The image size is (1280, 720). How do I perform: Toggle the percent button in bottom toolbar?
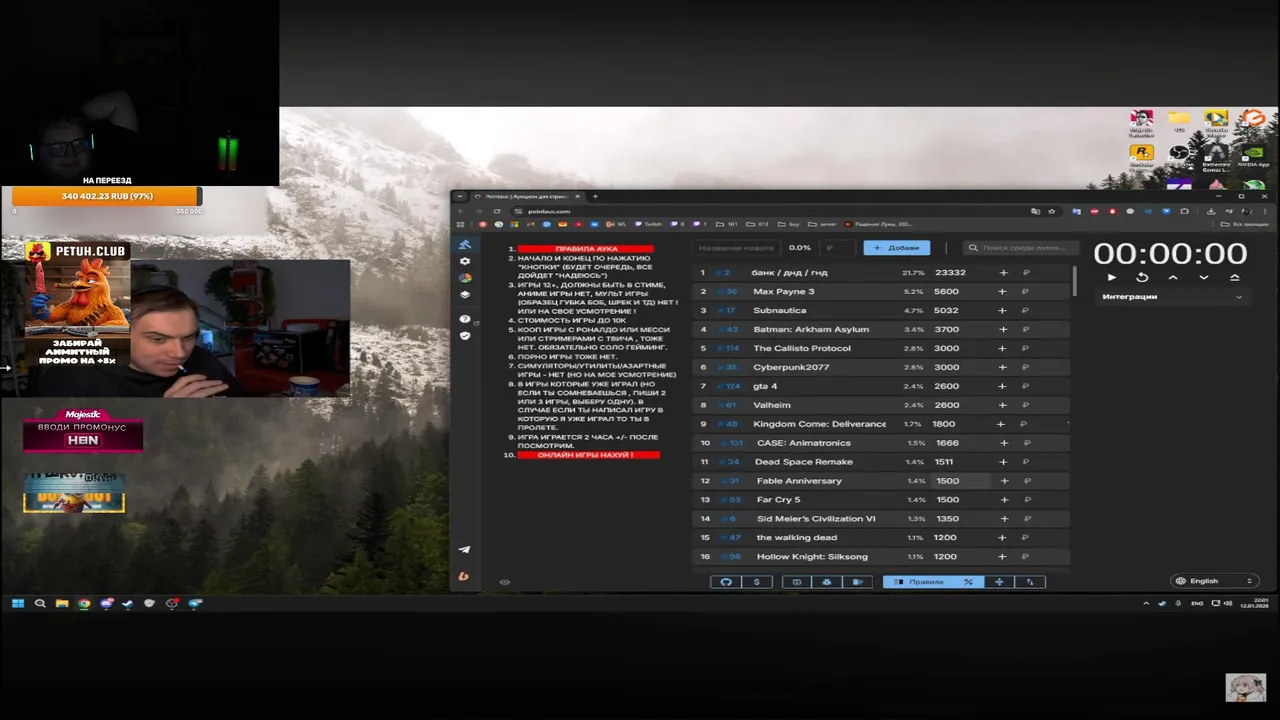(968, 582)
